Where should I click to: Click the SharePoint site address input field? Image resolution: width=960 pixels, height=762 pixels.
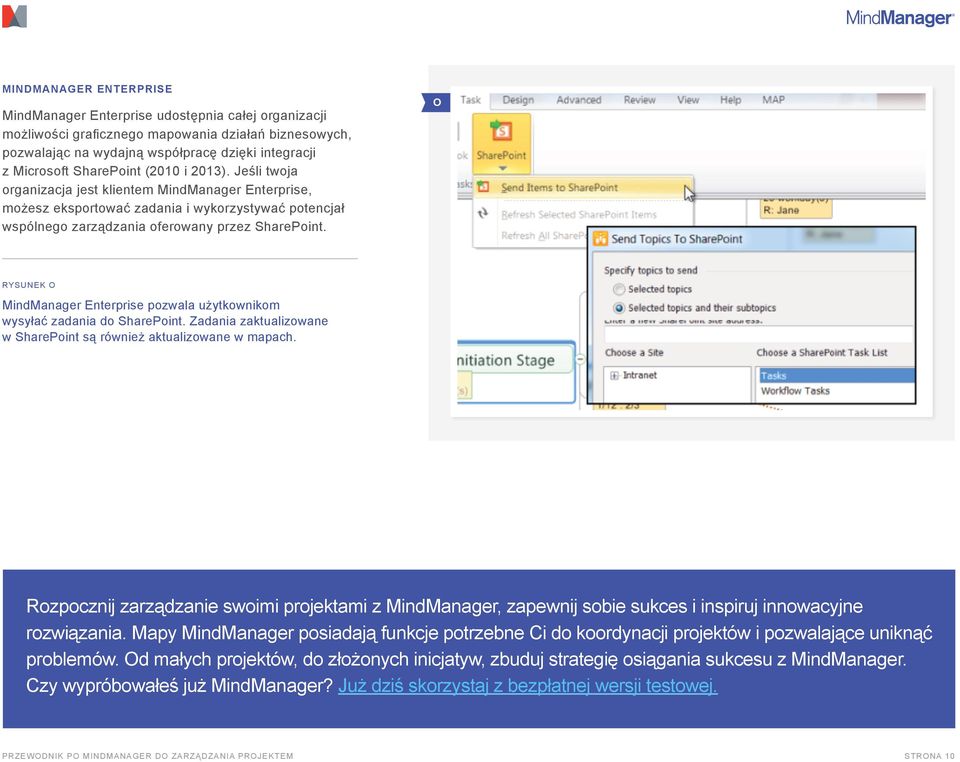click(x=758, y=334)
